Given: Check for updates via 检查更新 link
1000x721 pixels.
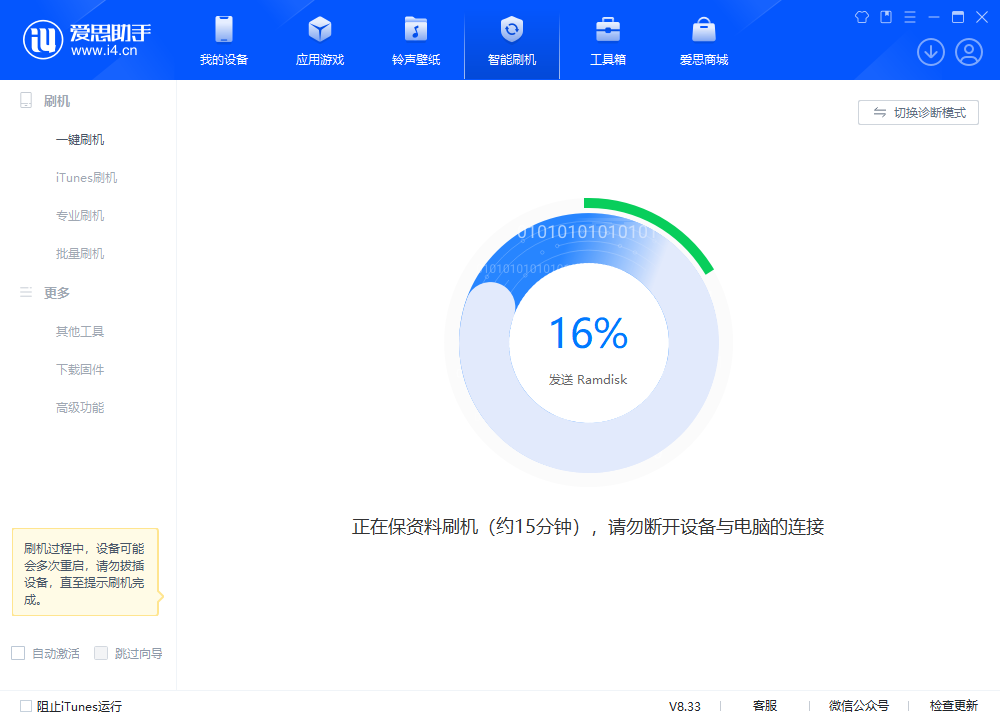Looking at the screenshot, I should (953, 706).
